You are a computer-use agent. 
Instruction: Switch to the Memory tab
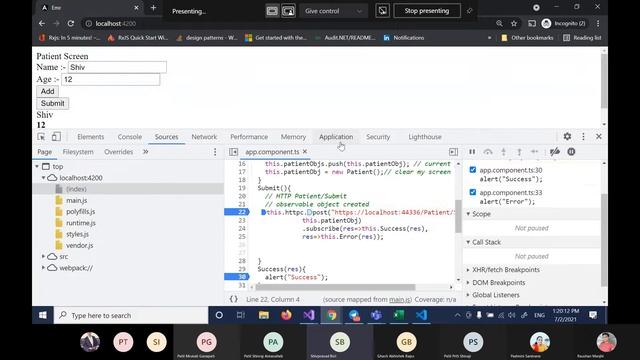pyautogui.click(x=293, y=137)
